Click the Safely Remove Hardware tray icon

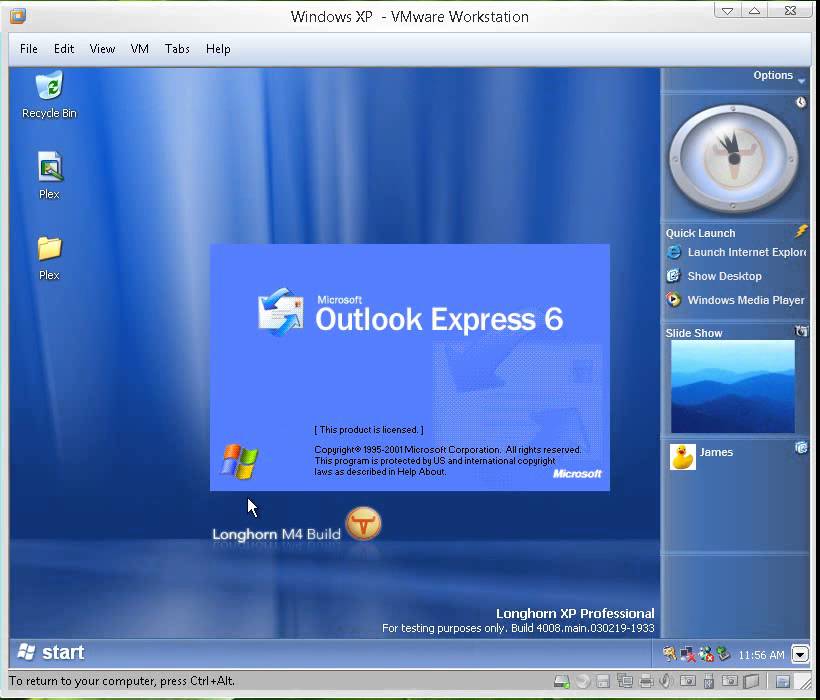(724, 653)
